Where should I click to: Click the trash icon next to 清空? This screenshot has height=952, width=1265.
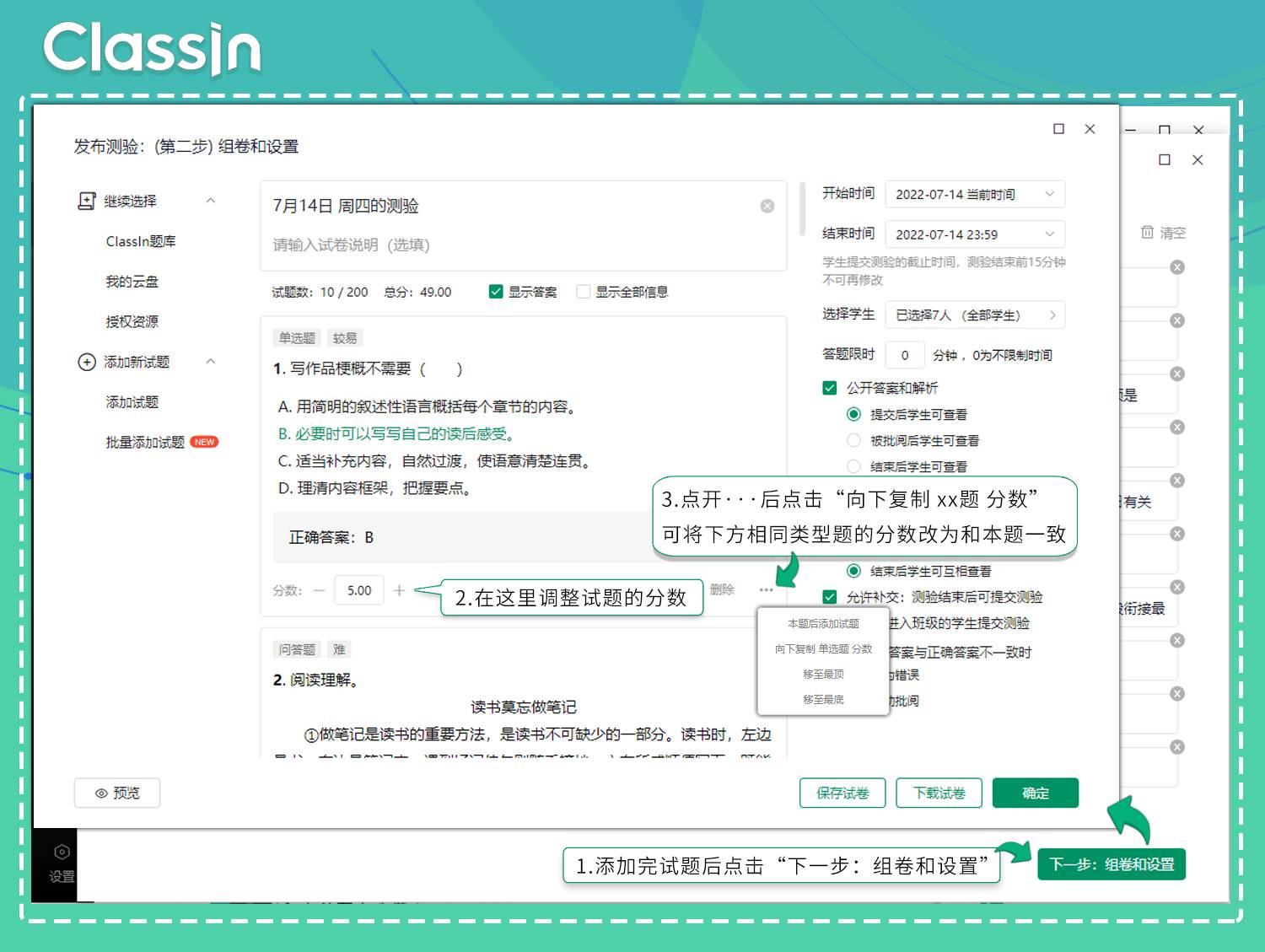coord(1147,232)
